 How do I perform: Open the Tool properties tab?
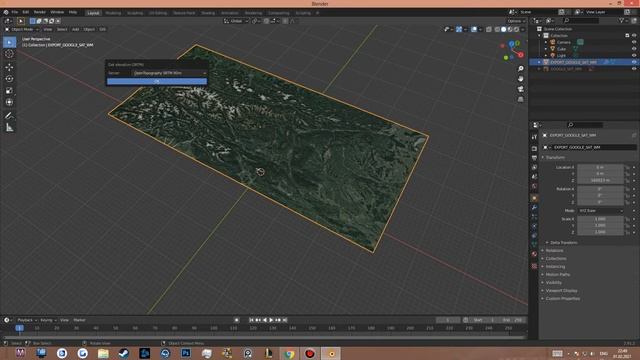pos(534,138)
